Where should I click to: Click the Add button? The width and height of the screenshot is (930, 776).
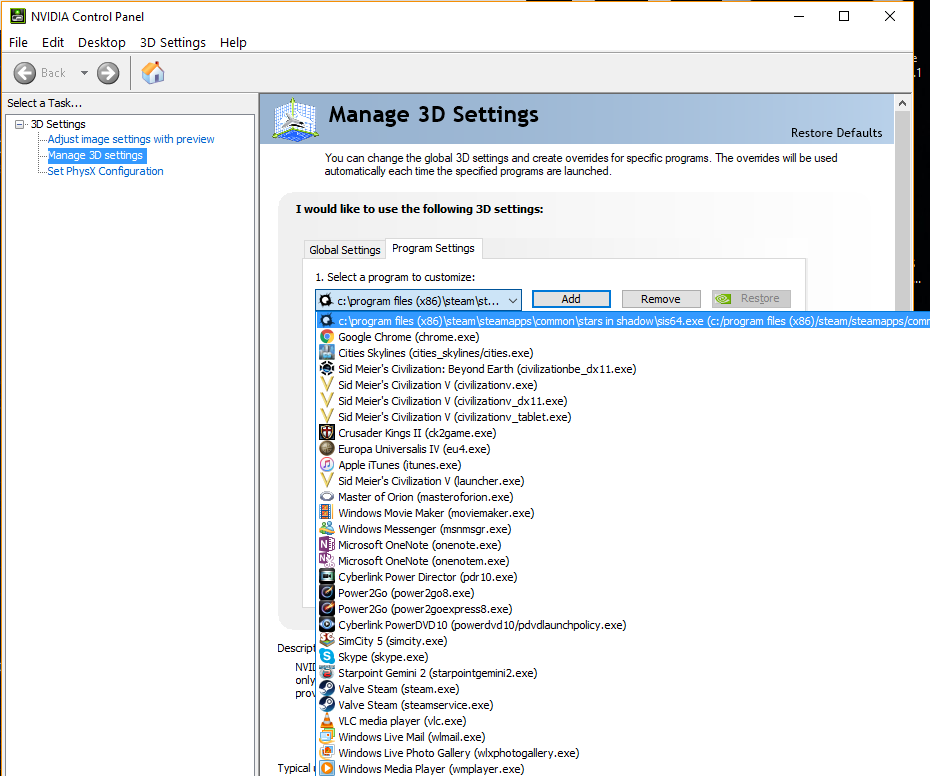(571, 299)
